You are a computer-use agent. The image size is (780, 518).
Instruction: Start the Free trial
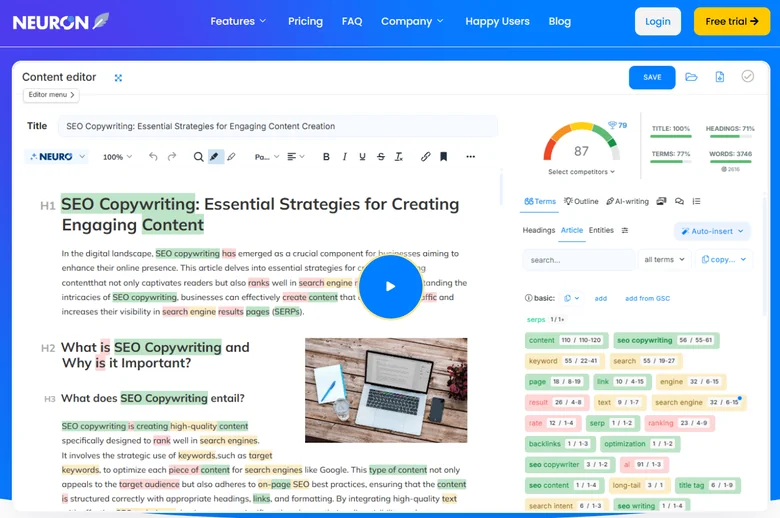pos(732,21)
